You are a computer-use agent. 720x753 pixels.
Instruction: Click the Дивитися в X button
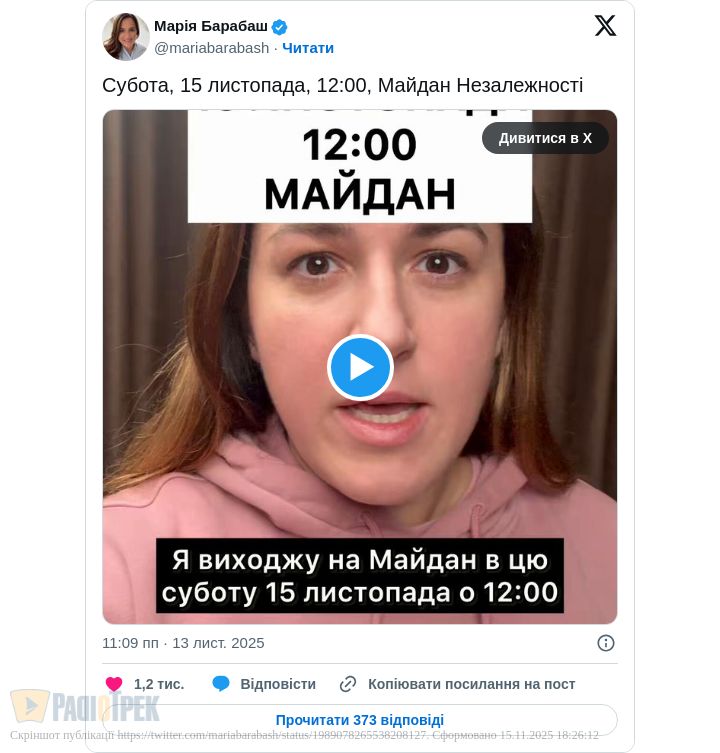pos(545,138)
